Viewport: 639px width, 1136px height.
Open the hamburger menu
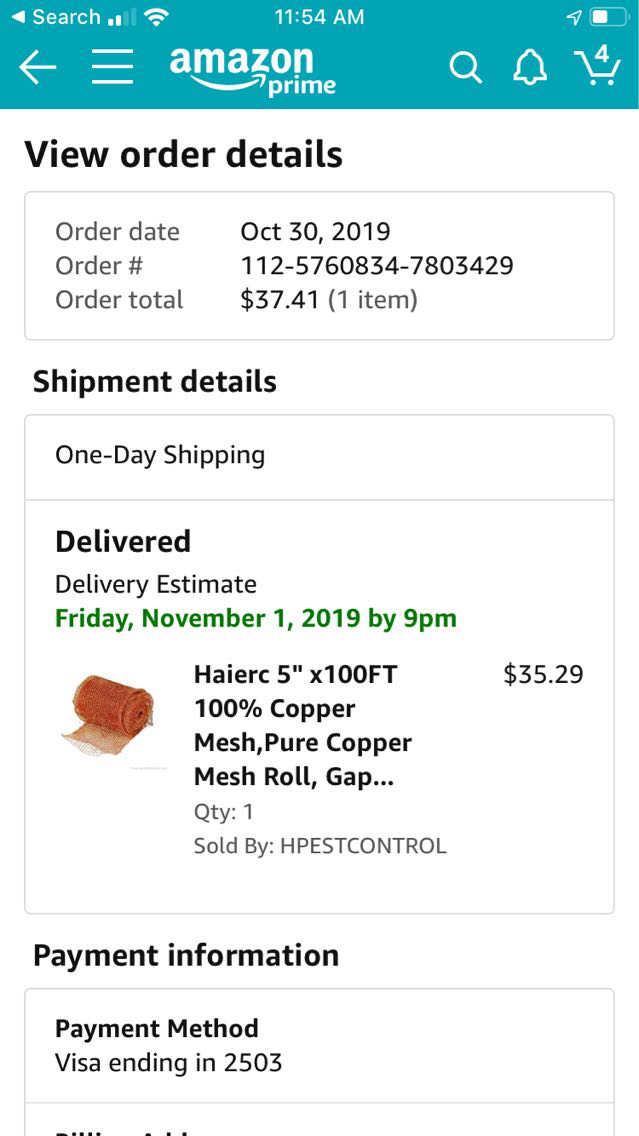point(112,67)
